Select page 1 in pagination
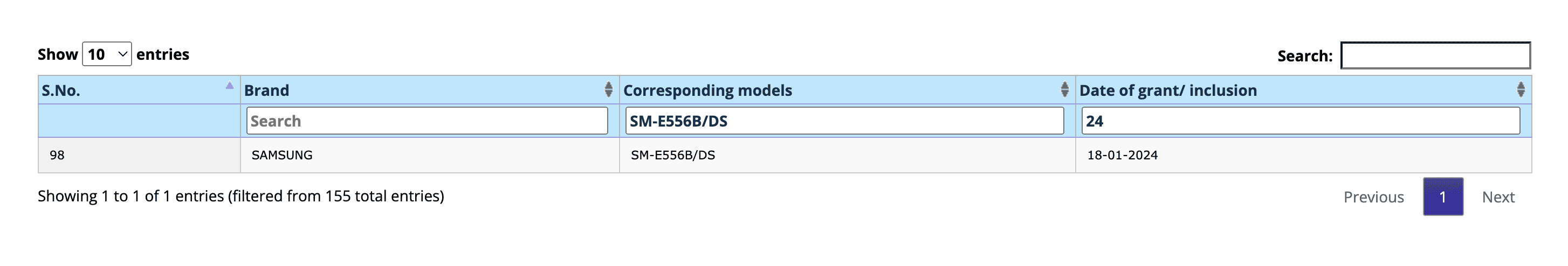Image resolution: width=1568 pixels, height=266 pixels. click(1442, 197)
